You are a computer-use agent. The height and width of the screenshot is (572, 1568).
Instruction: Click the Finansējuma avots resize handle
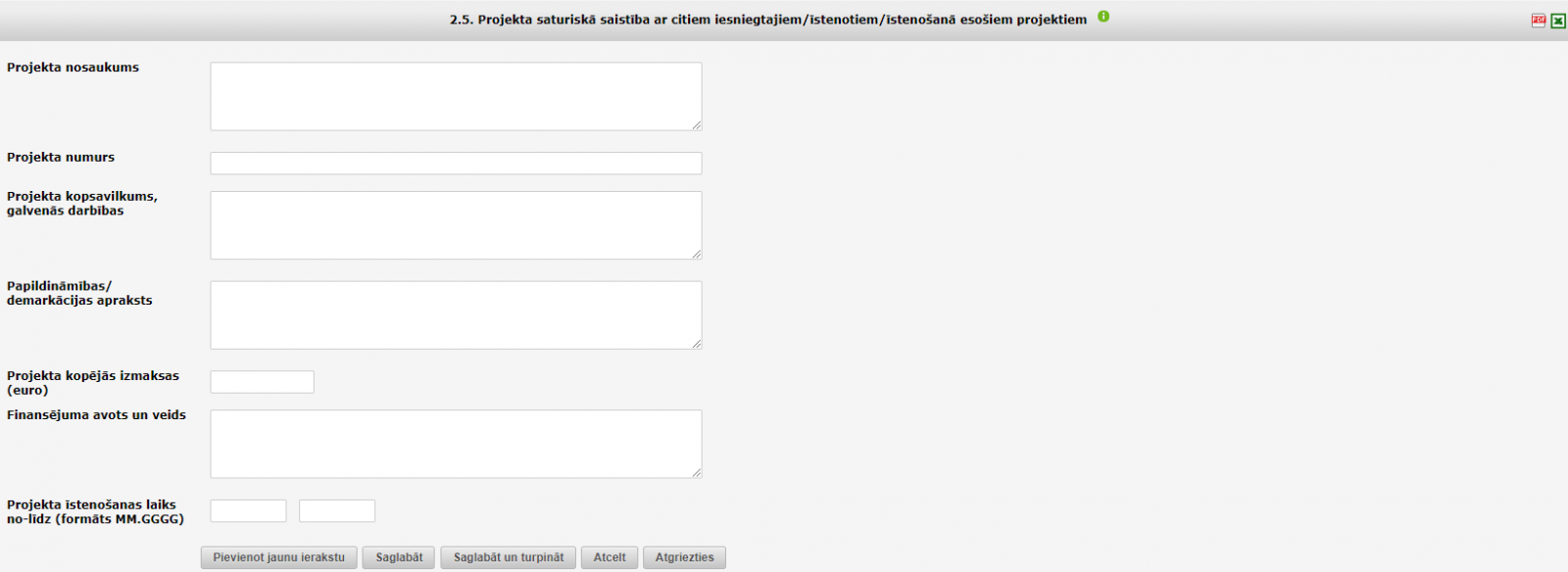[x=697, y=473]
